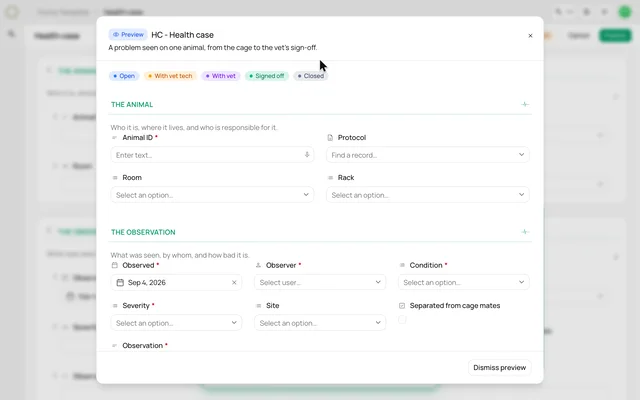Click the Severity field type icon
640x400 pixels.
[115, 306]
